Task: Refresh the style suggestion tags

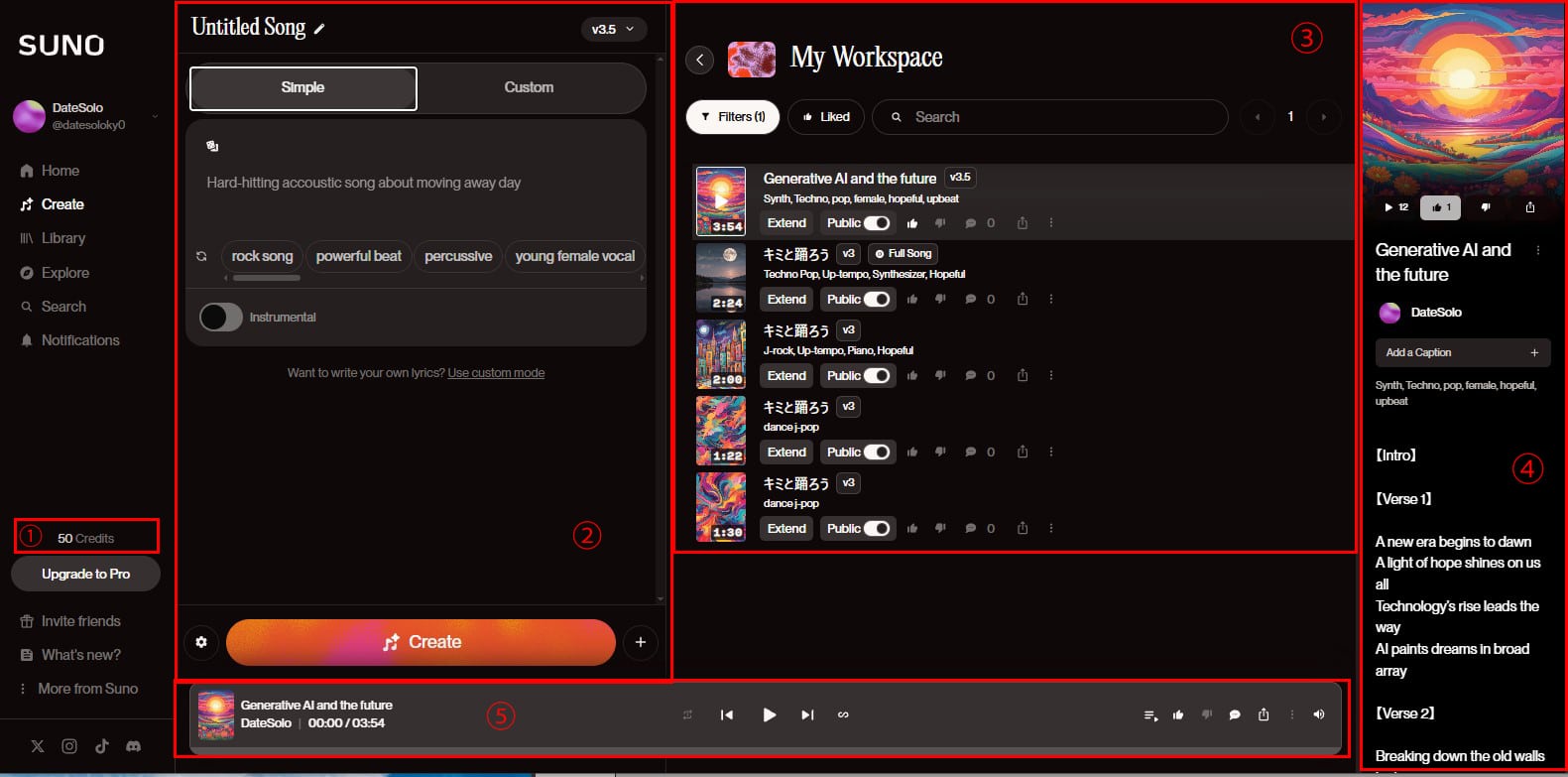Action: (201, 256)
